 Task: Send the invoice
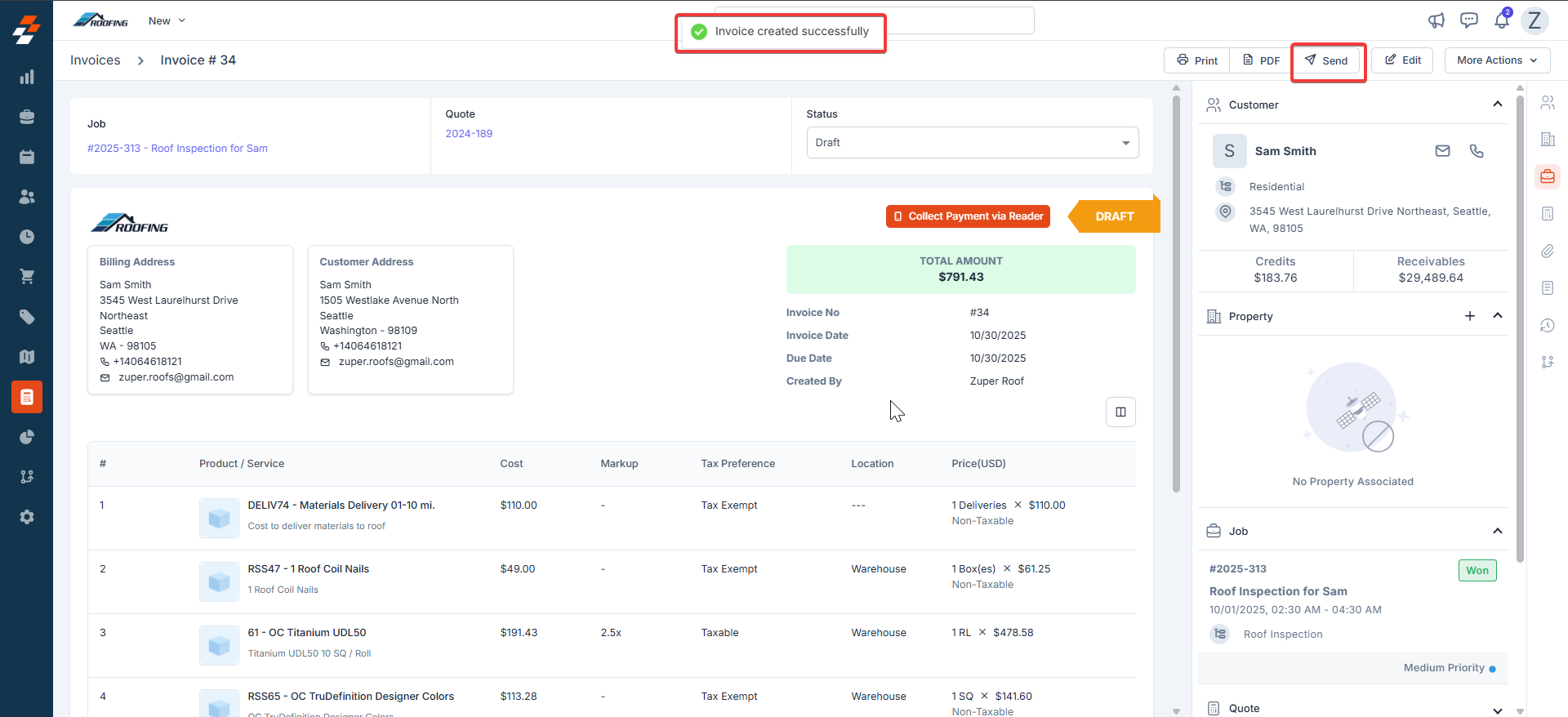[1326, 60]
